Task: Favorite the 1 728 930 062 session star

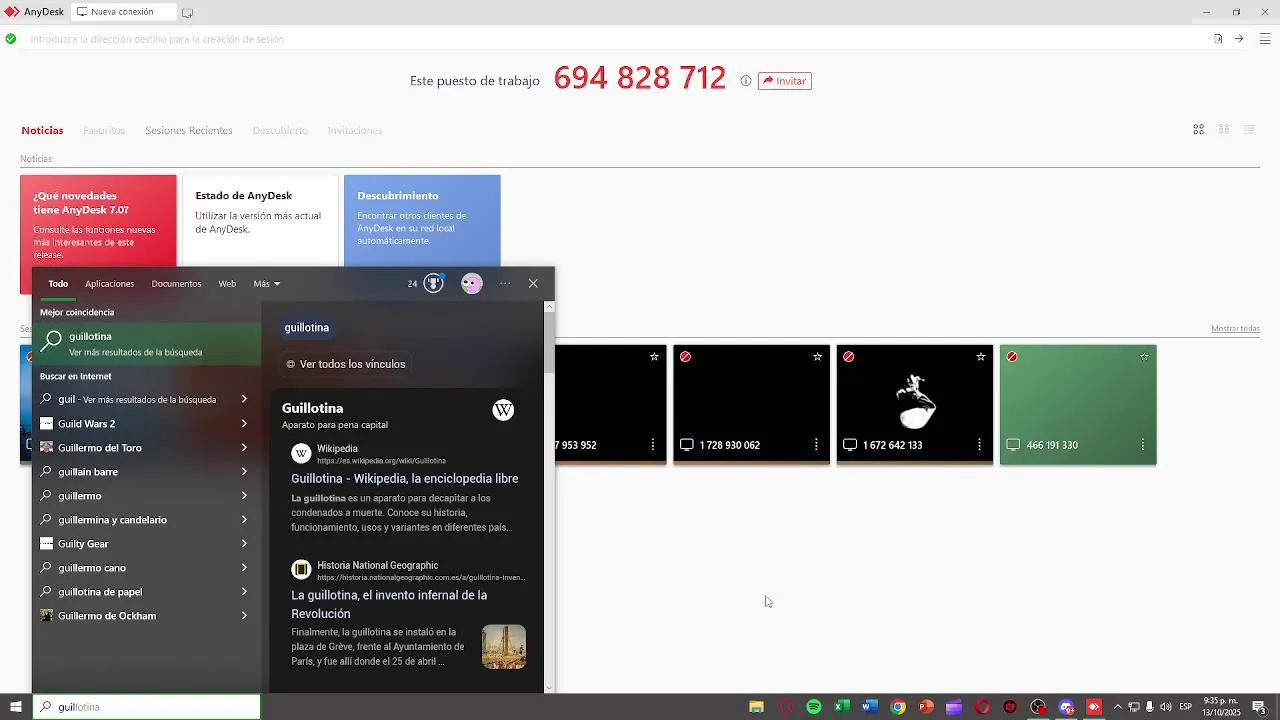Action: tap(817, 357)
